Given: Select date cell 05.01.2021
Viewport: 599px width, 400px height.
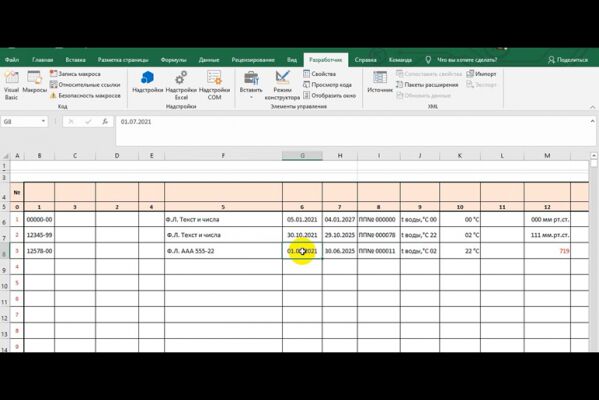Looking at the screenshot, I should pyautogui.click(x=302, y=220).
